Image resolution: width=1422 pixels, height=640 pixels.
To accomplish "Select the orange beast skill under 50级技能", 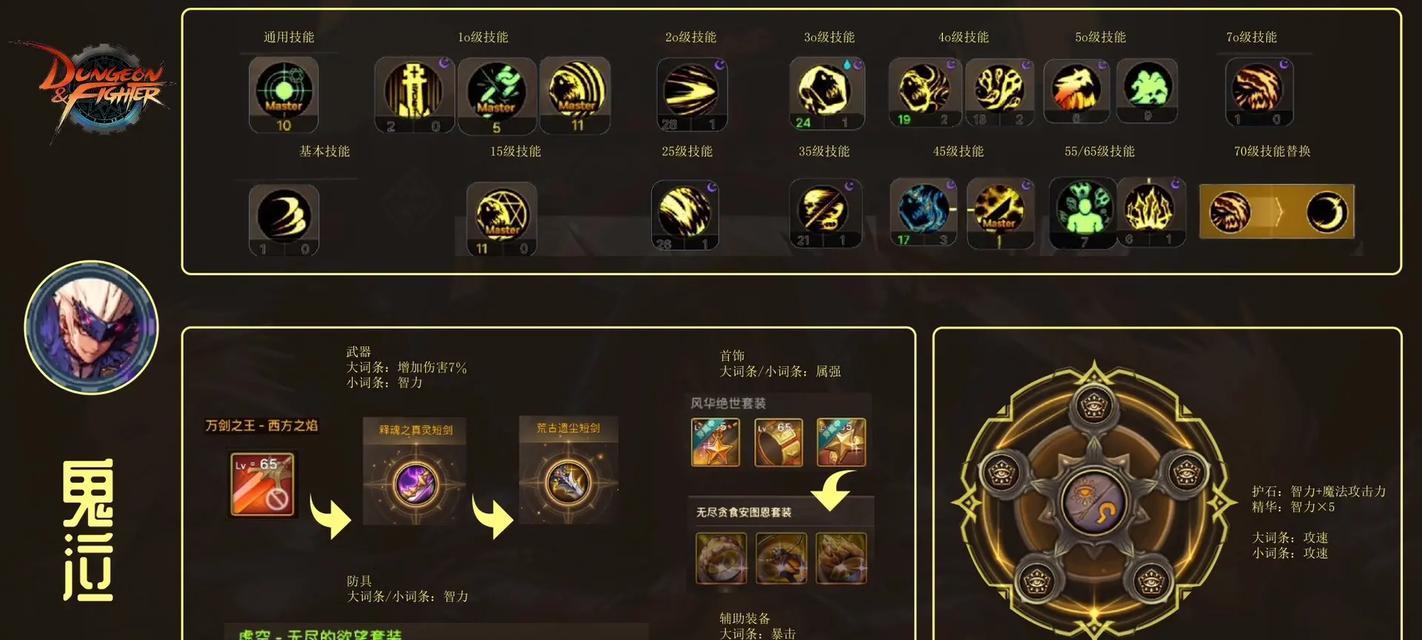I will 1076,91.
